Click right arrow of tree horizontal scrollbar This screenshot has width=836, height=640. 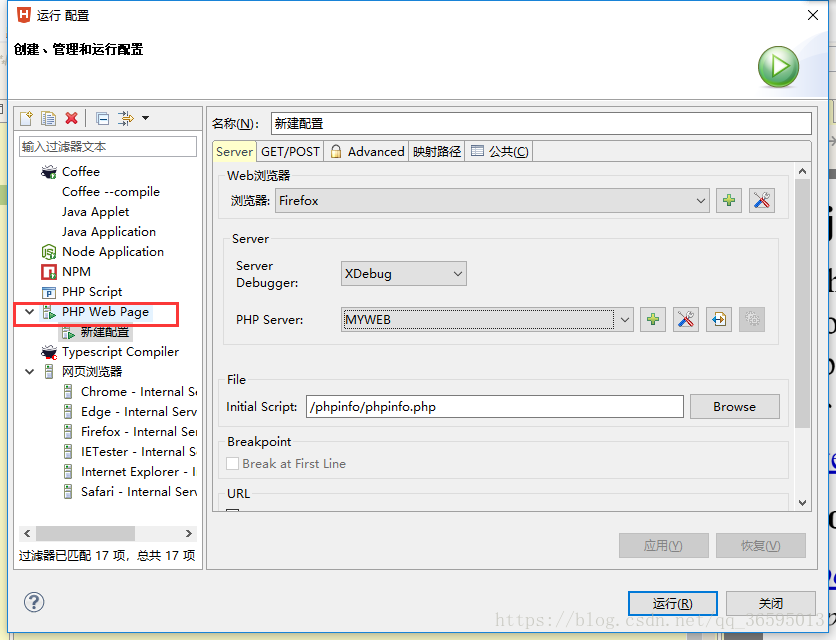click(189, 533)
